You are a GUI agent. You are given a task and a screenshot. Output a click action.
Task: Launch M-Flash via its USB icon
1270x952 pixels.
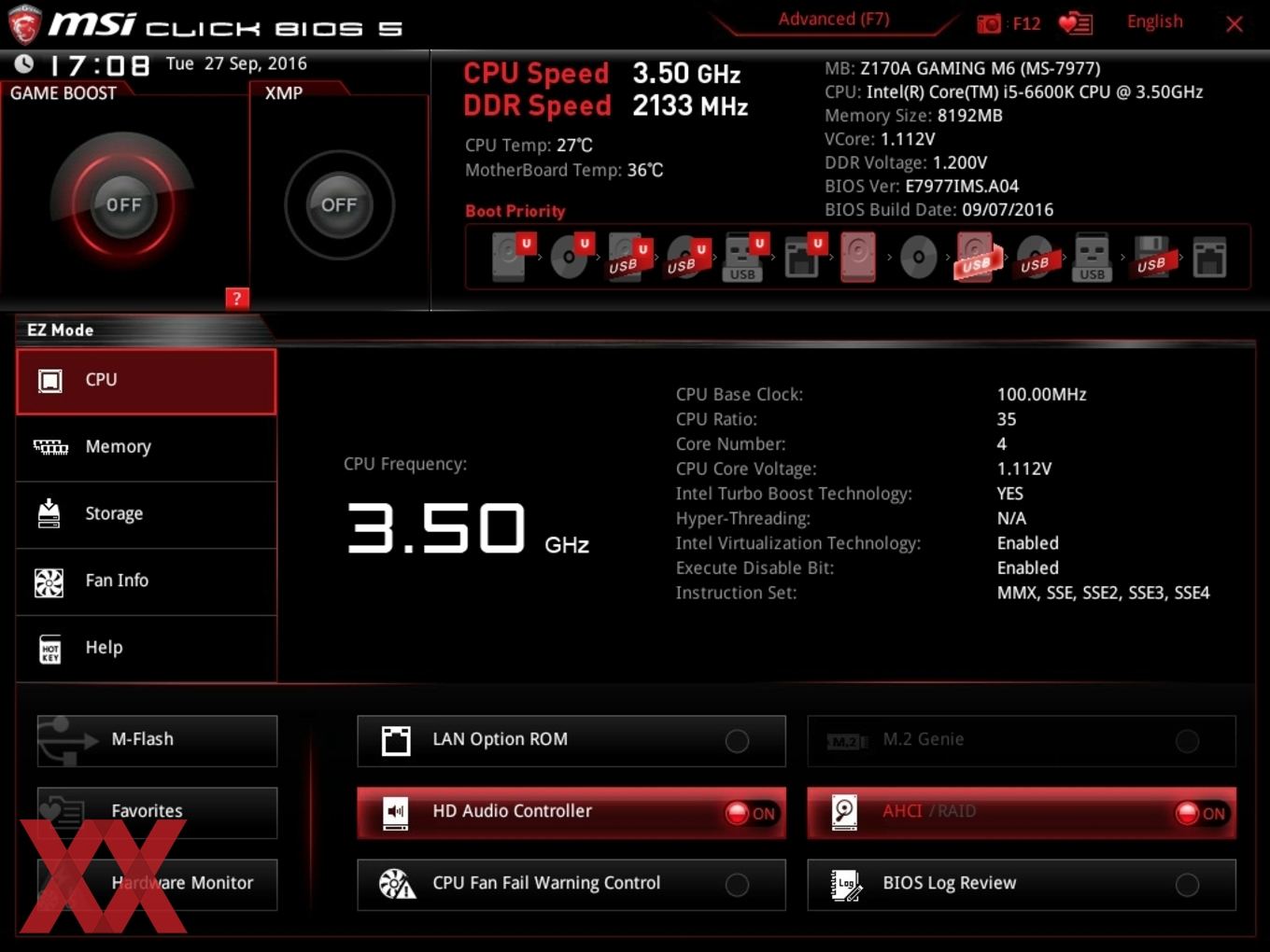coord(67,740)
